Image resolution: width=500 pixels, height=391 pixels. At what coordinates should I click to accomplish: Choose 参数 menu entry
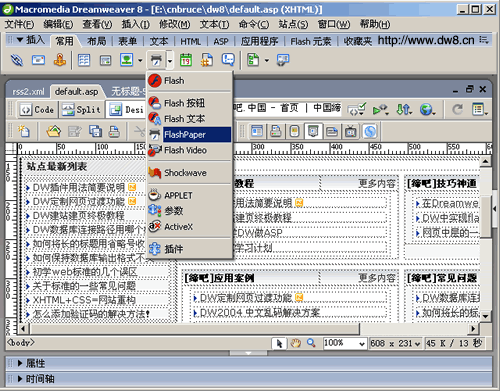click(189, 211)
